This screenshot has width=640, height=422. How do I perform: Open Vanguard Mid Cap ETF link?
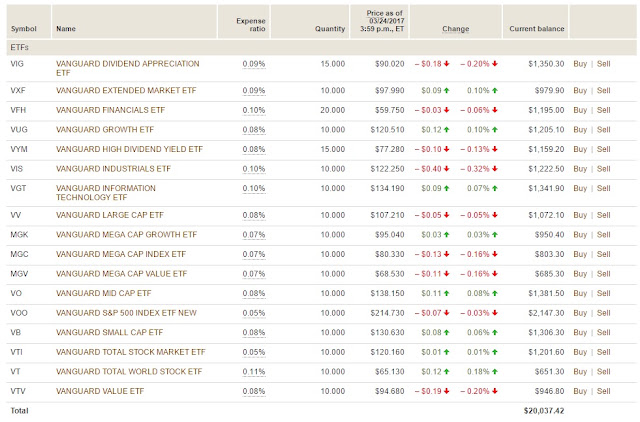pyautogui.click(x=103, y=293)
